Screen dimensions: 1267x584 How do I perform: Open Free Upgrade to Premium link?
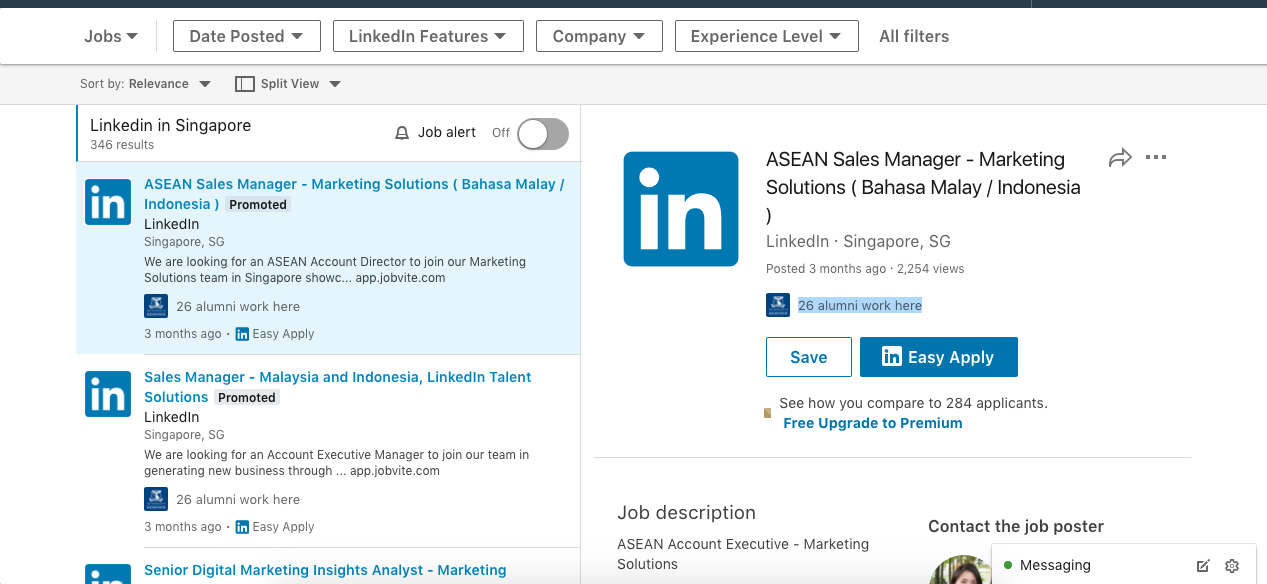click(873, 423)
